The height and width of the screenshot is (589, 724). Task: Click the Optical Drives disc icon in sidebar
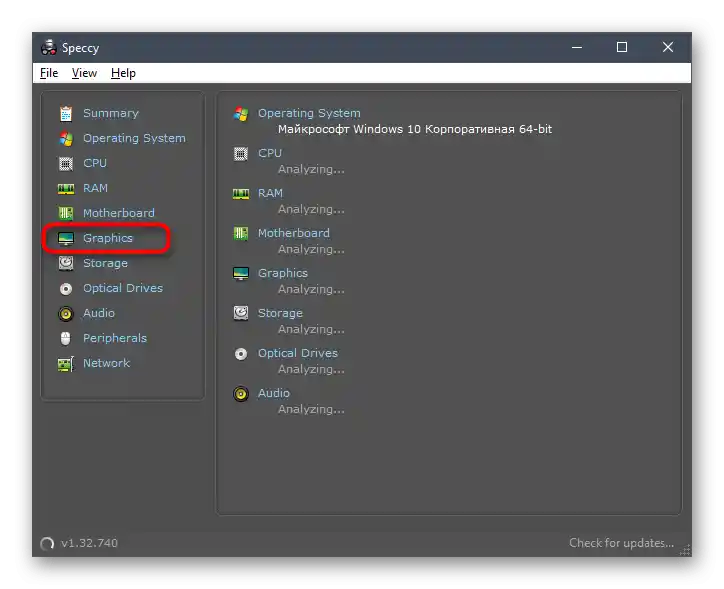point(66,288)
